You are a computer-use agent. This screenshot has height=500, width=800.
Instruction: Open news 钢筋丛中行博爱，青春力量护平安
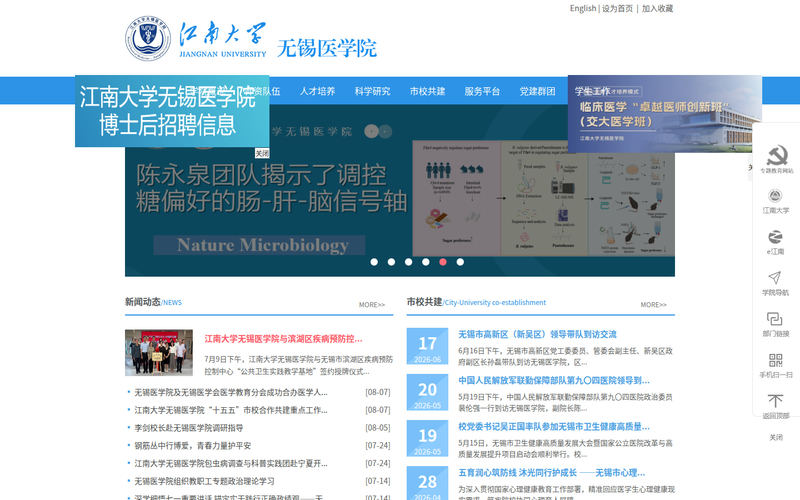click(x=193, y=445)
